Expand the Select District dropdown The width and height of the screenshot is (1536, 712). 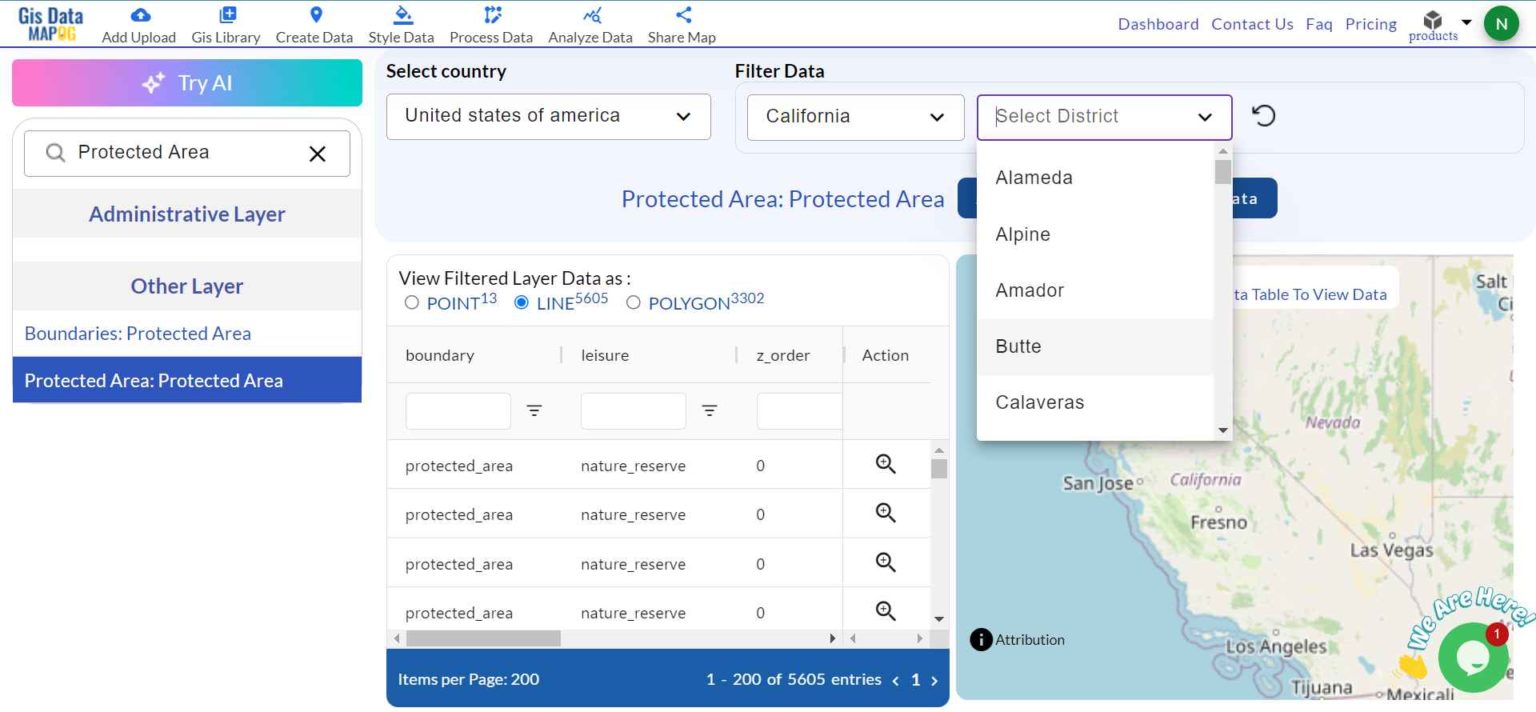point(1103,117)
